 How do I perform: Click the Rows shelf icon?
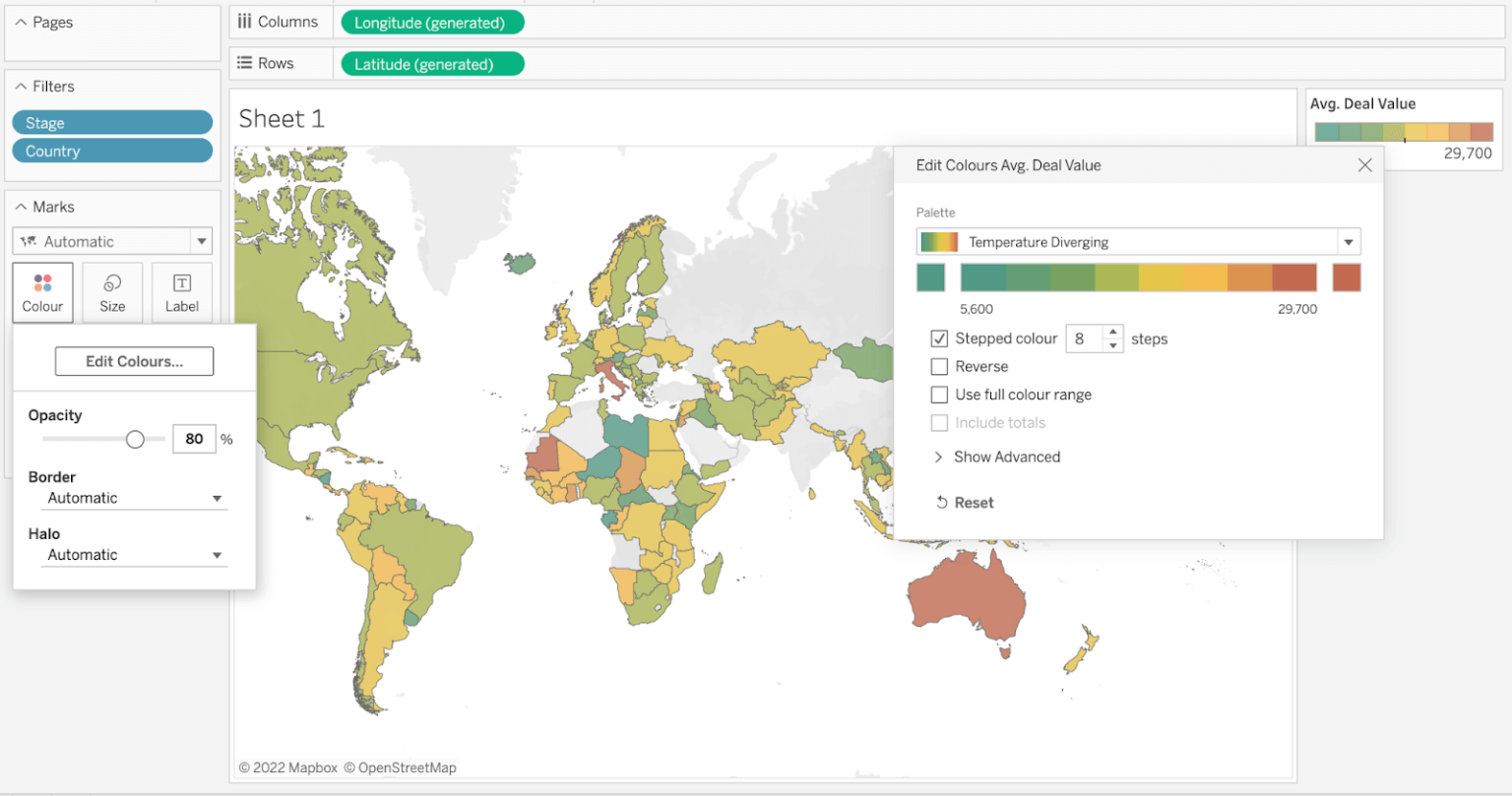pyautogui.click(x=243, y=62)
